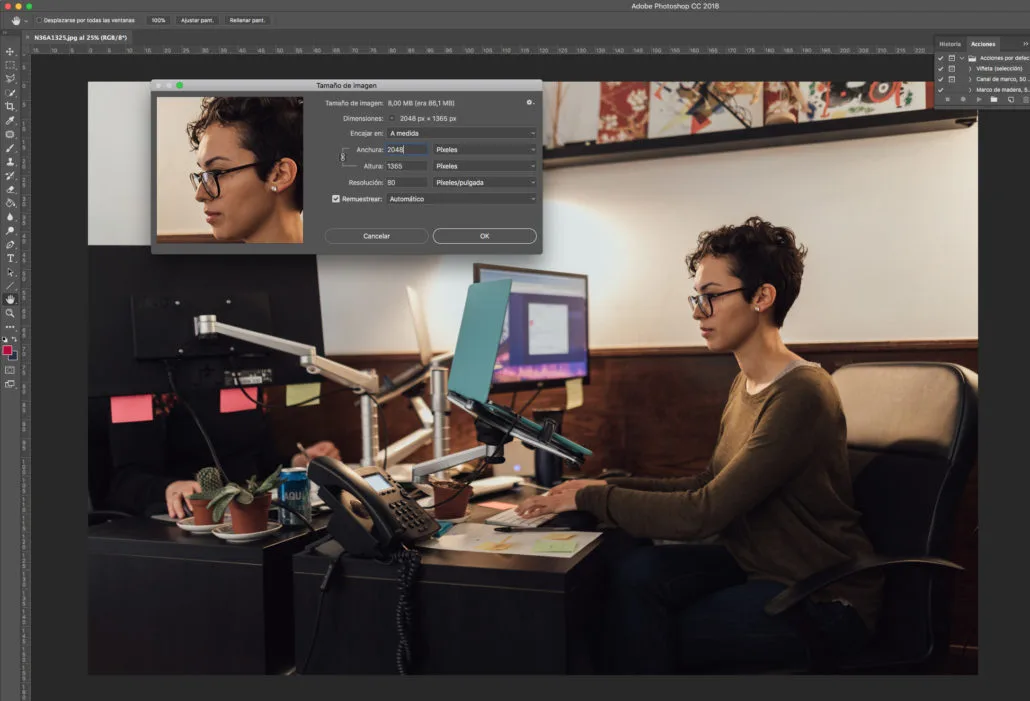Select the Eyedropper tool

coord(9,120)
